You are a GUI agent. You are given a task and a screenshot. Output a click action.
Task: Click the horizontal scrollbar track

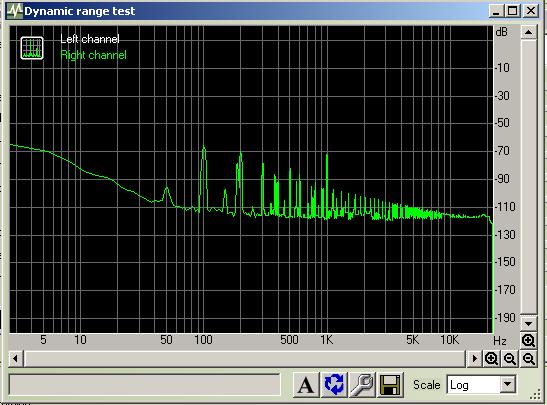click(x=245, y=358)
